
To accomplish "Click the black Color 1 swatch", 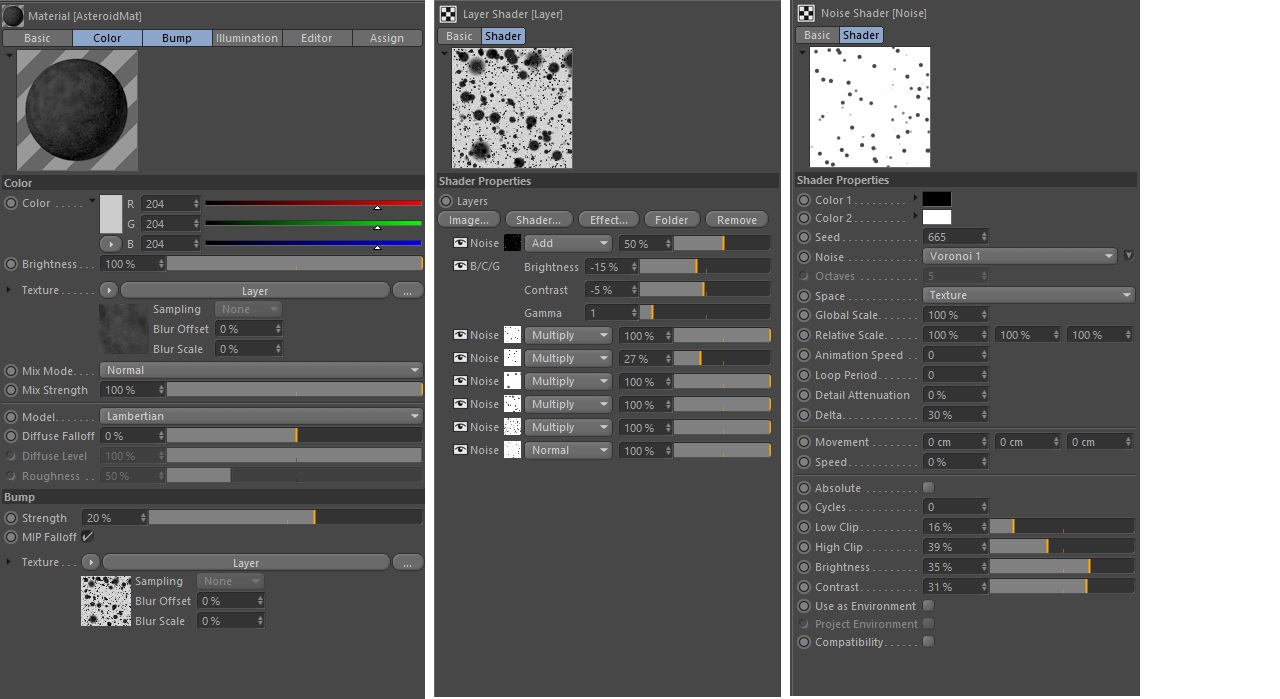I will tap(936, 199).
